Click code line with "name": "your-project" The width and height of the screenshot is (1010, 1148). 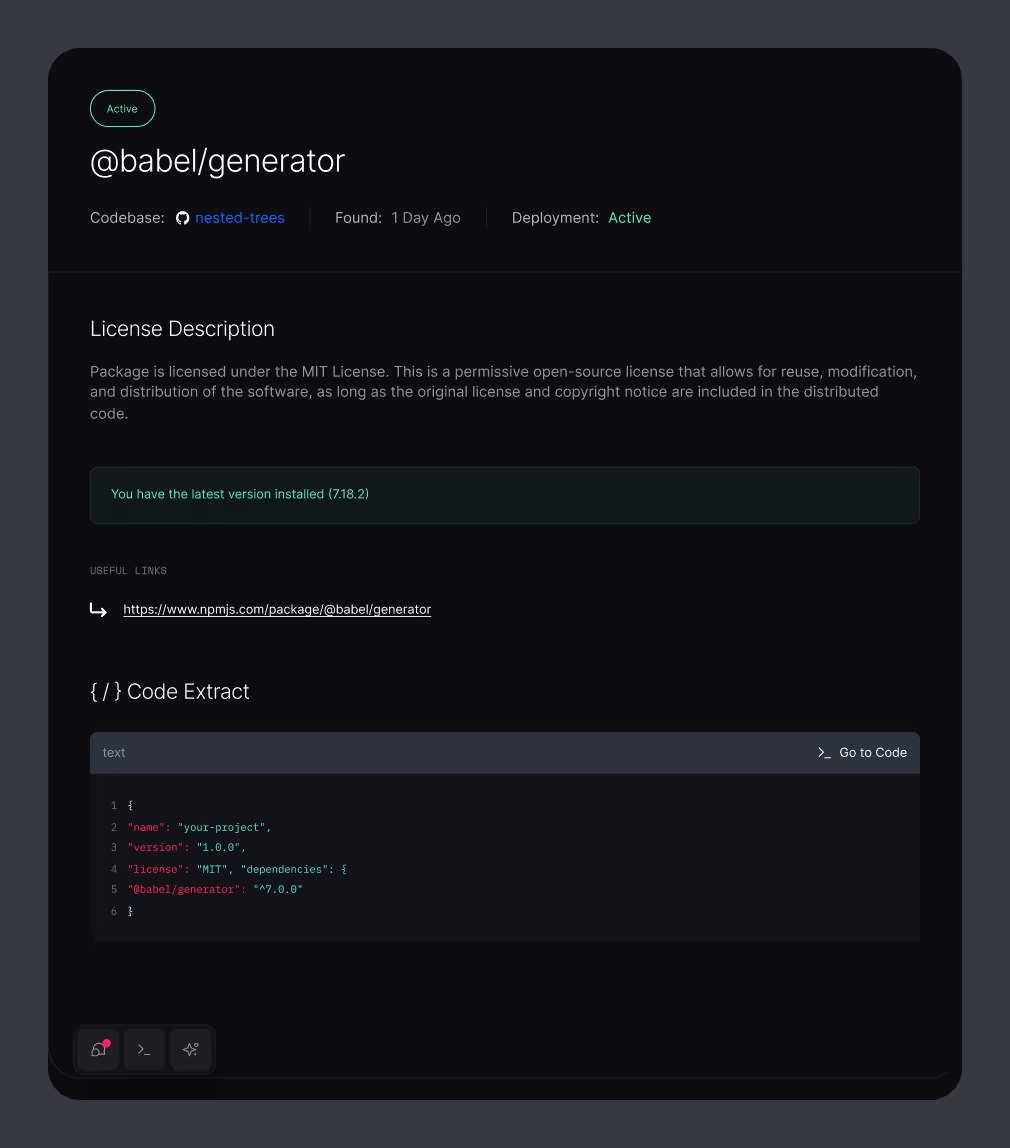(x=199, y=827)
